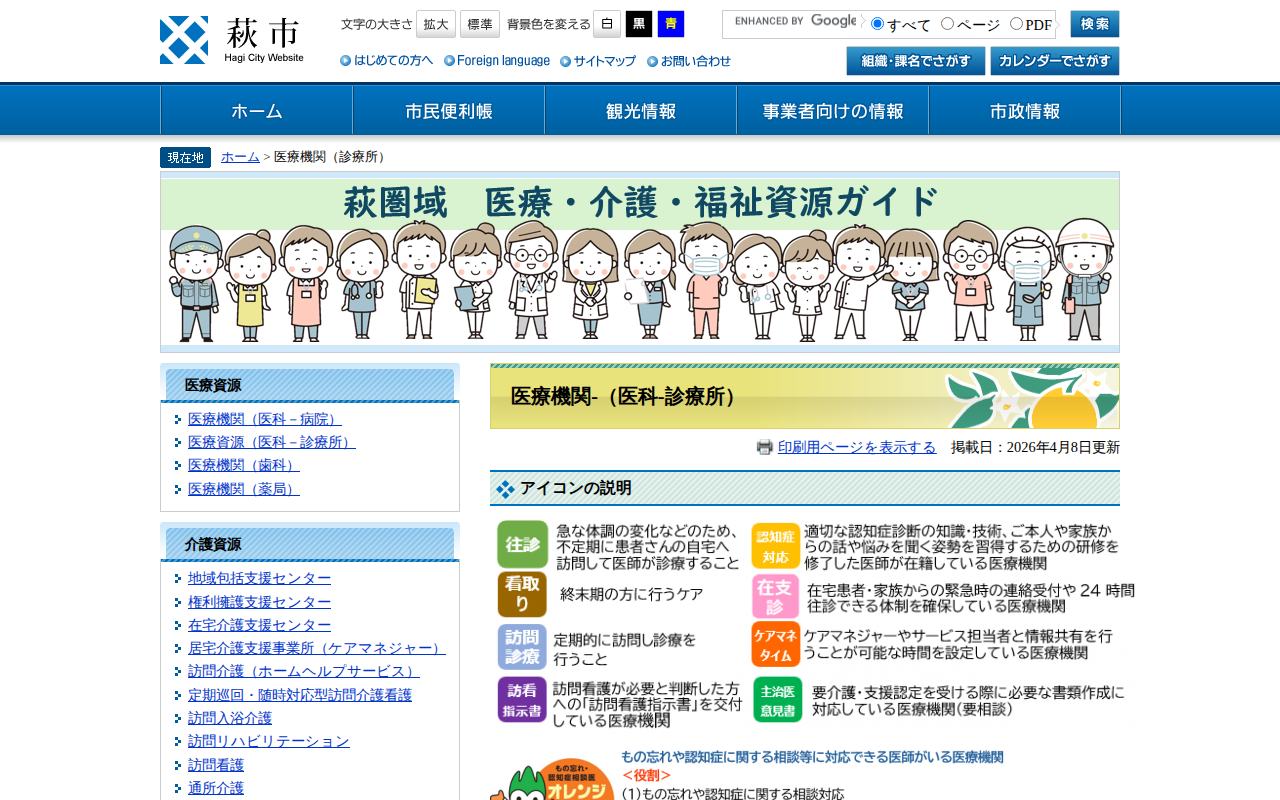Select the すべて search radio button

pos(877,23)
